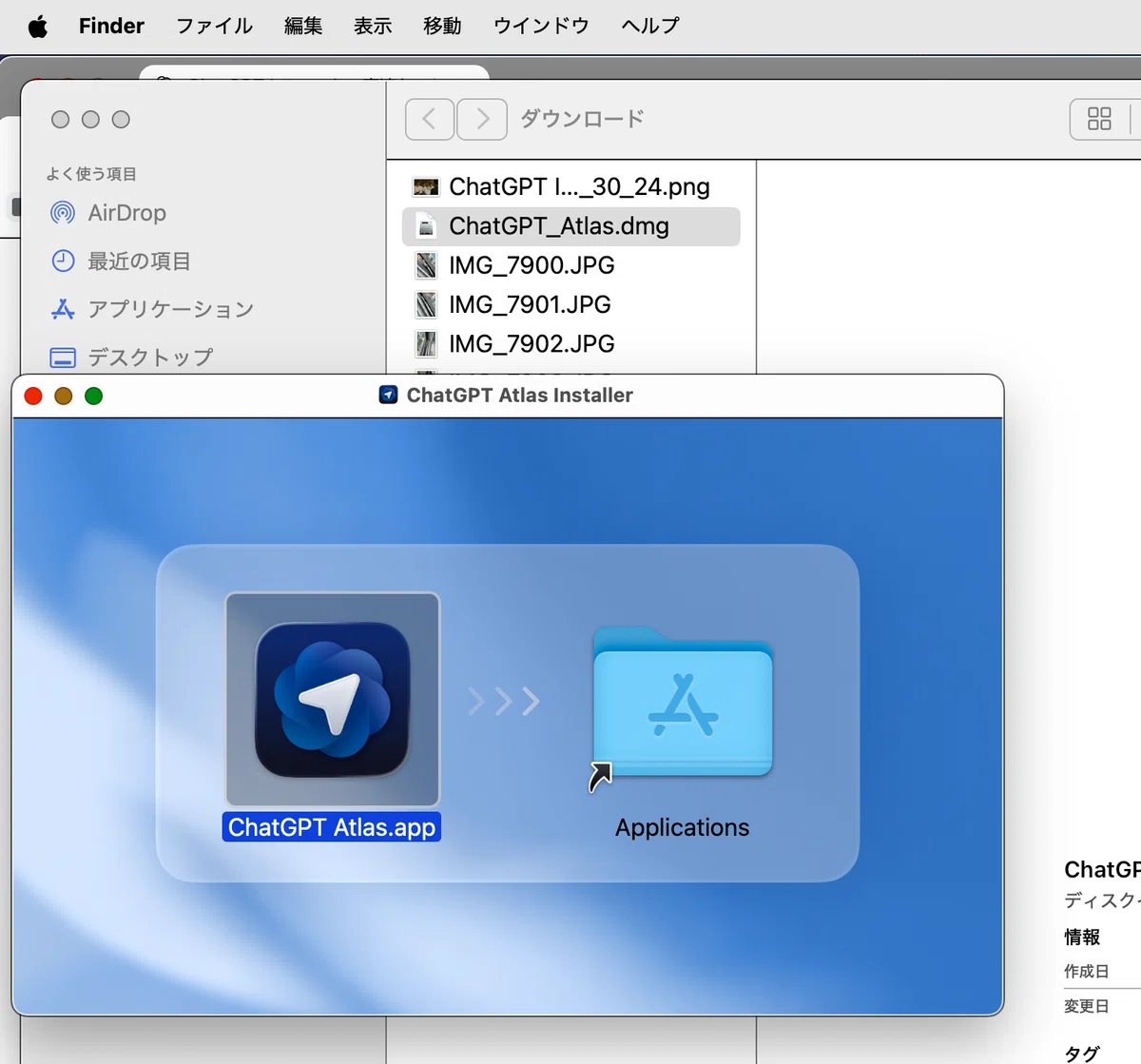The image size is (1141, 1064).
Task: Zoom the ChatGPT Atlas Installer window
Action: 94,396
